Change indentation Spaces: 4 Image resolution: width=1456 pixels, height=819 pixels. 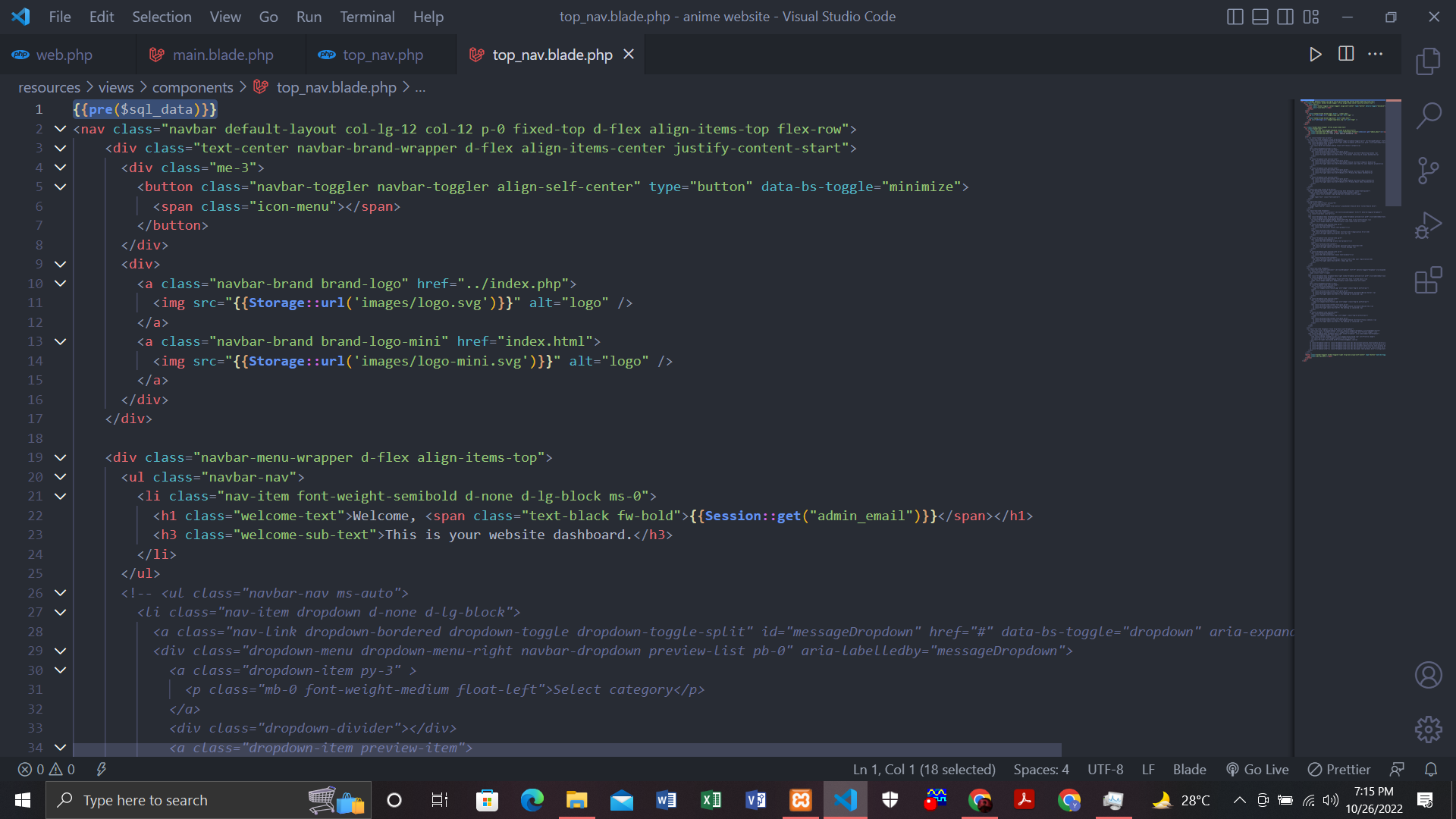1041,770
